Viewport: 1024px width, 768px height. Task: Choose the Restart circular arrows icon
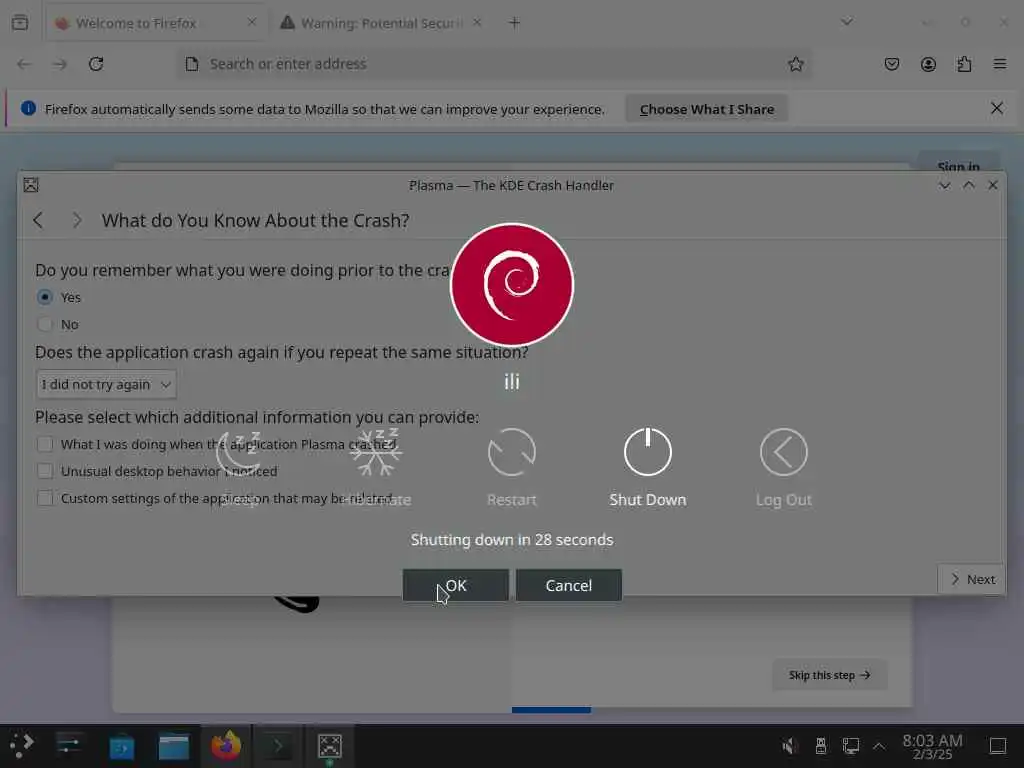pos(511,452)
